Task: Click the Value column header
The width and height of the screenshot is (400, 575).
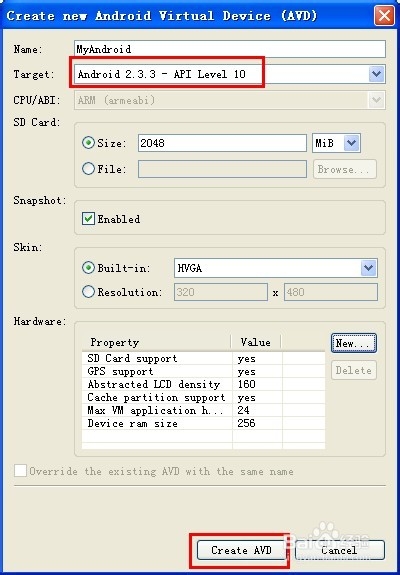Action: coord(256,343)
